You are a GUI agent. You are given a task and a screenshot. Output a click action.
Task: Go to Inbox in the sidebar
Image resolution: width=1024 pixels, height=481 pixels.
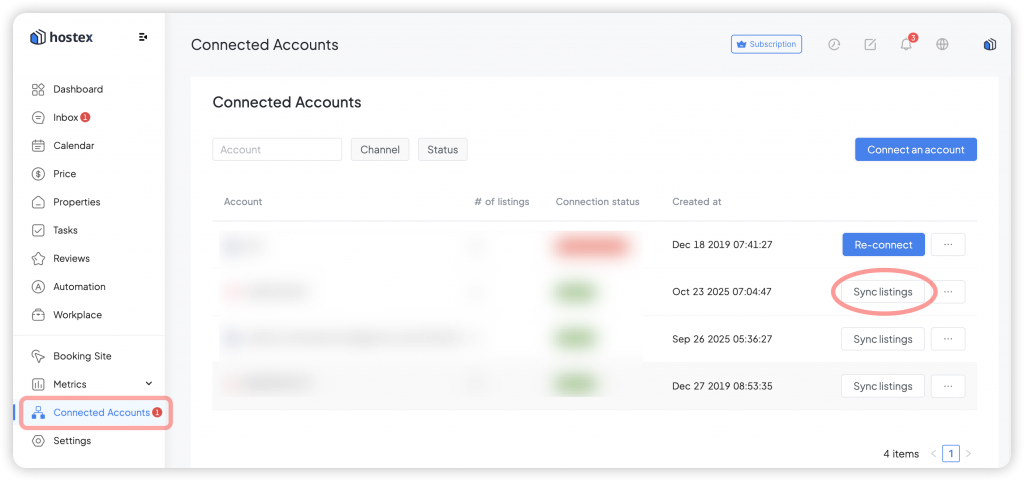click(65, 117)
